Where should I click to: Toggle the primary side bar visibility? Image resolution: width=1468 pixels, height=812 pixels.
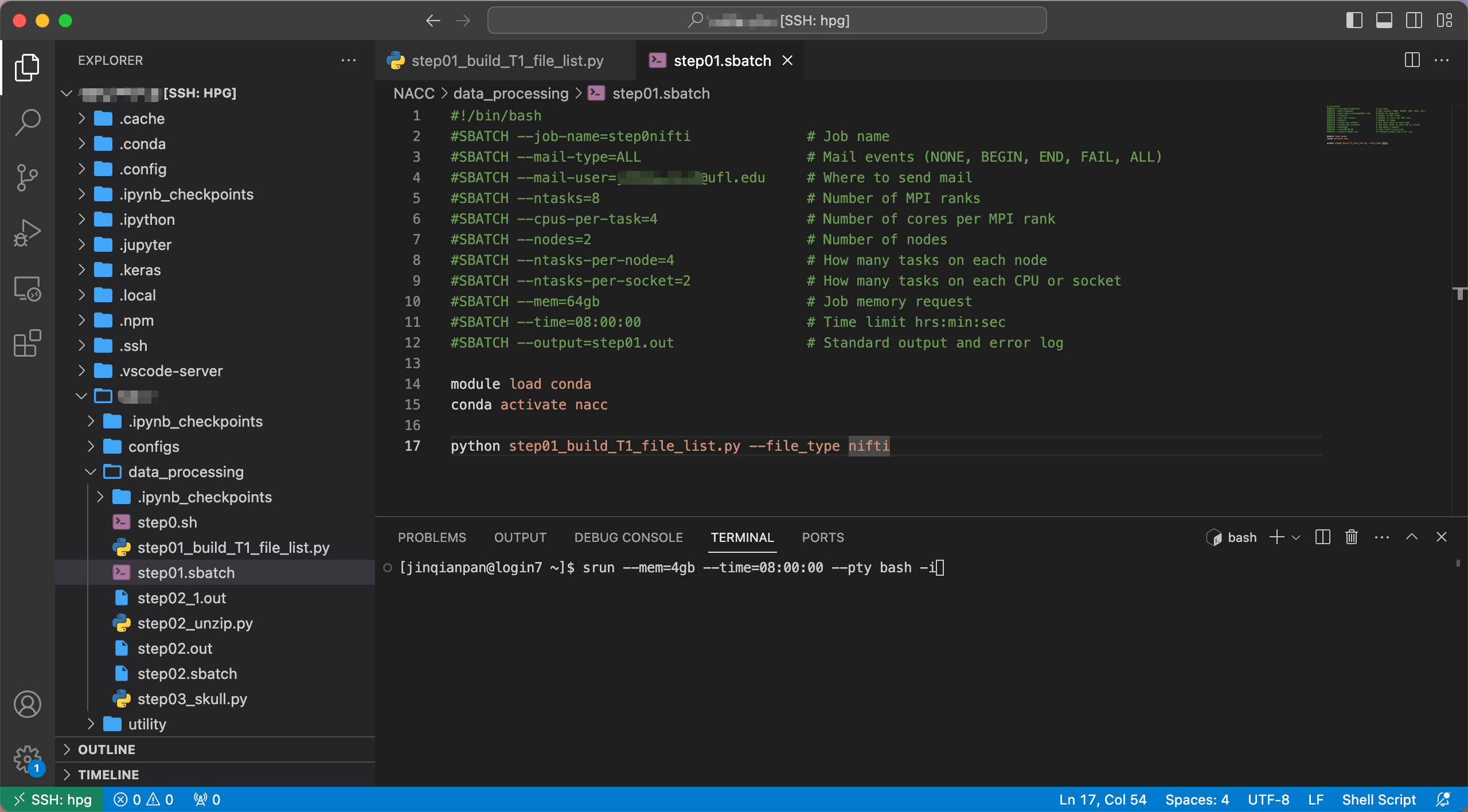point(1354,21)
